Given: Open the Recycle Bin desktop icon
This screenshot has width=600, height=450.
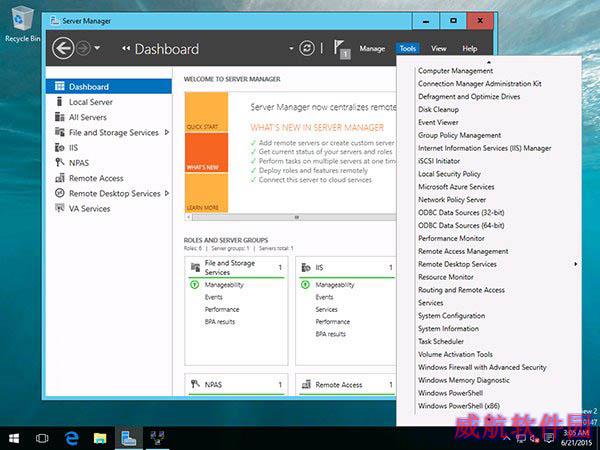Looking at the screenshot, I should [22, 24].
